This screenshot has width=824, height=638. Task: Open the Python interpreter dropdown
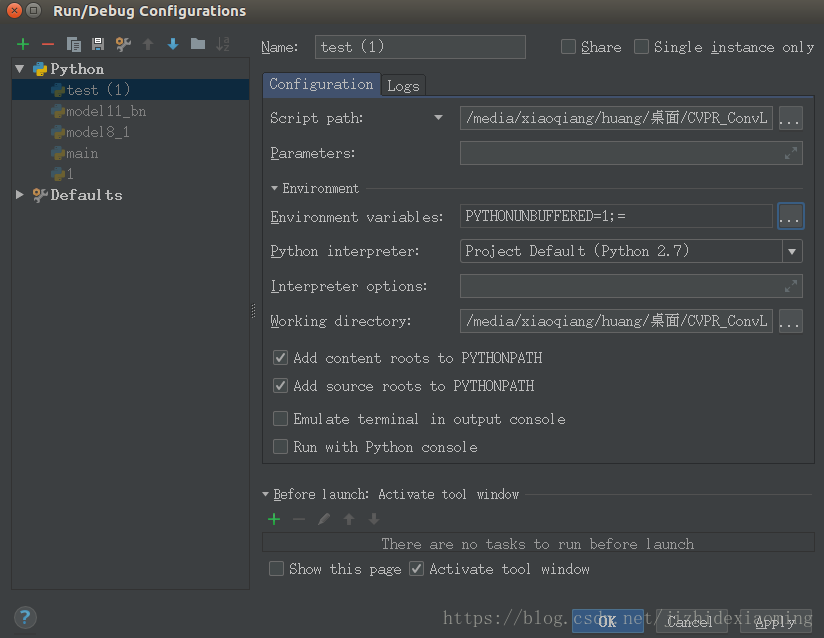coord(791,252)
